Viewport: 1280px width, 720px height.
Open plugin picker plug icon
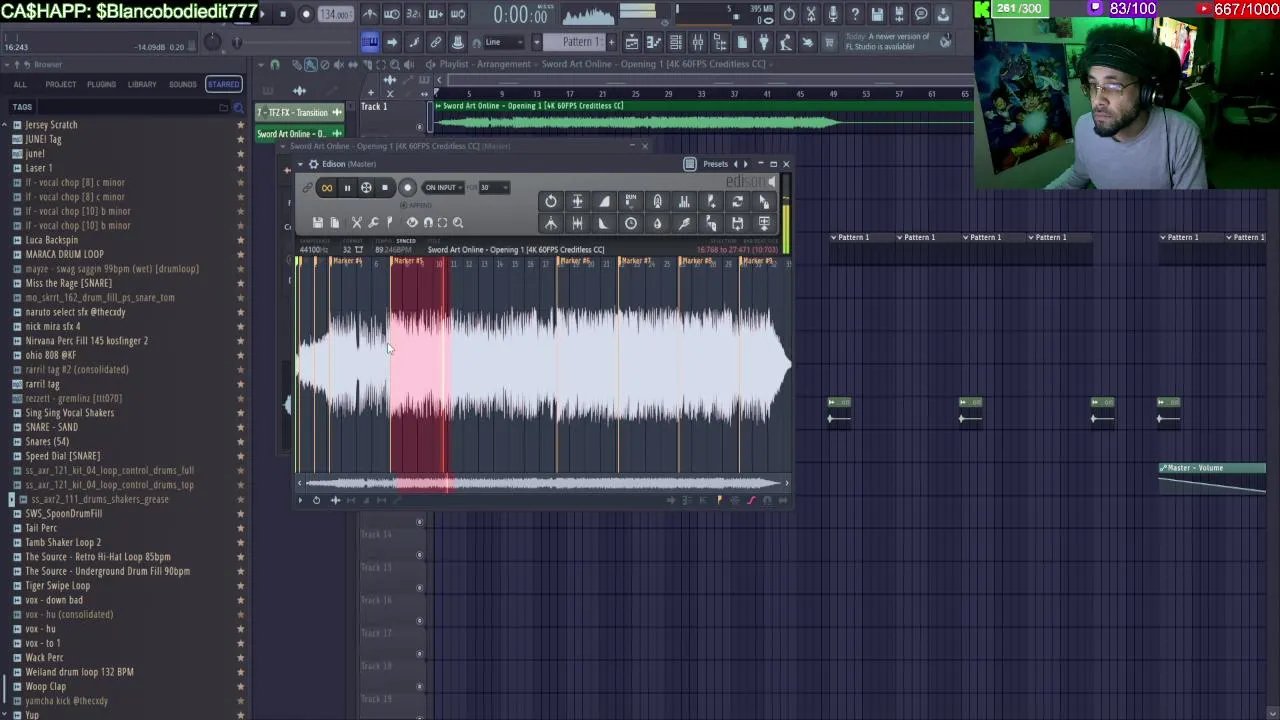click(764, 42)
